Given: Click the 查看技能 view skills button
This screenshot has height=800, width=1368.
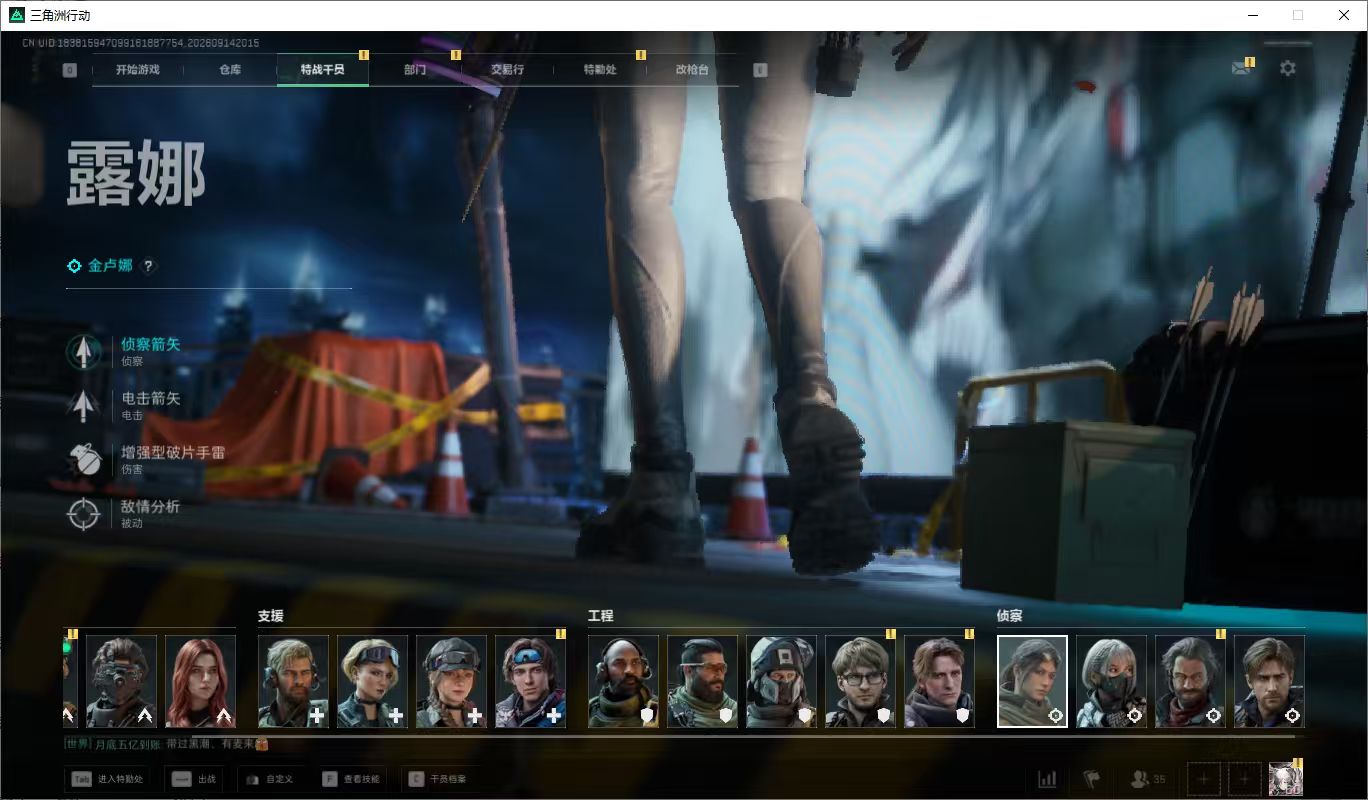Looking at the screenshot, I should point(350,779).
